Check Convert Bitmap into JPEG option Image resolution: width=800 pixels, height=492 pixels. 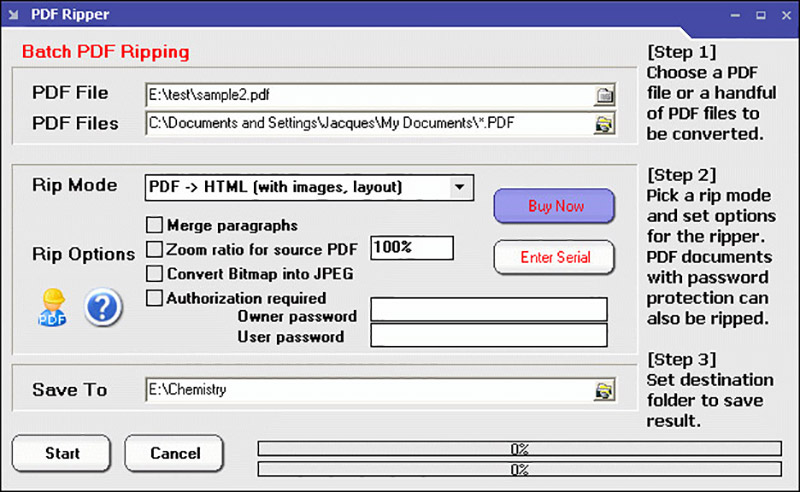[x=155, y=273]
